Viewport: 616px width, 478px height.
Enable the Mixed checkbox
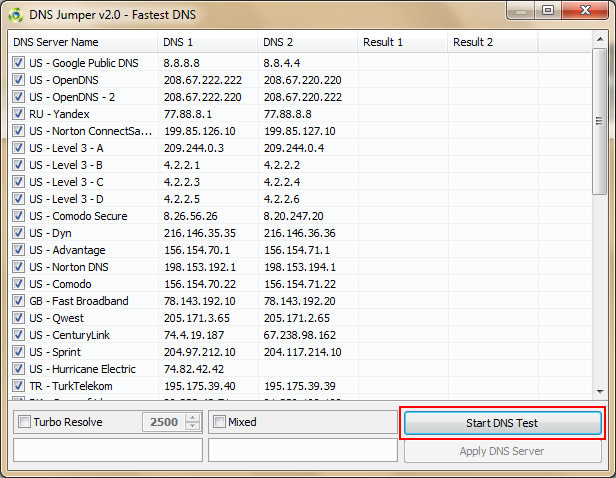click(219, 422)
